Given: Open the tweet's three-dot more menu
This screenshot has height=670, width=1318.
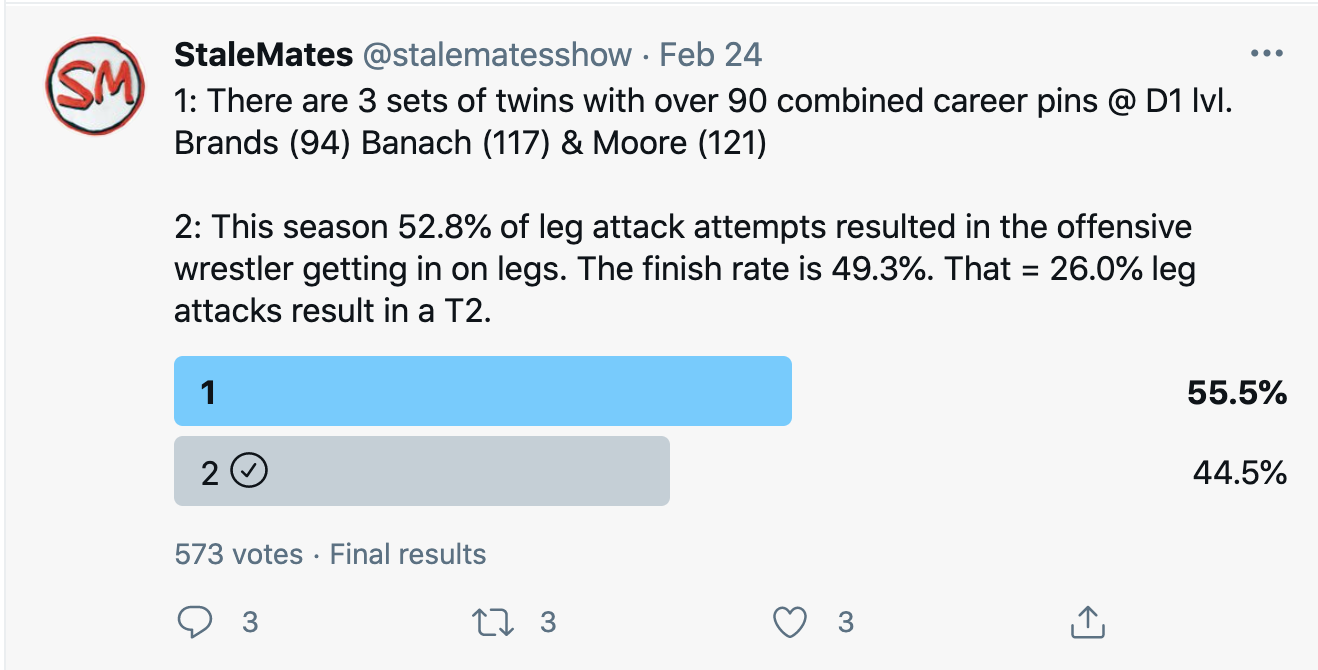Looking at the screenshot, I should point(1266,54).
